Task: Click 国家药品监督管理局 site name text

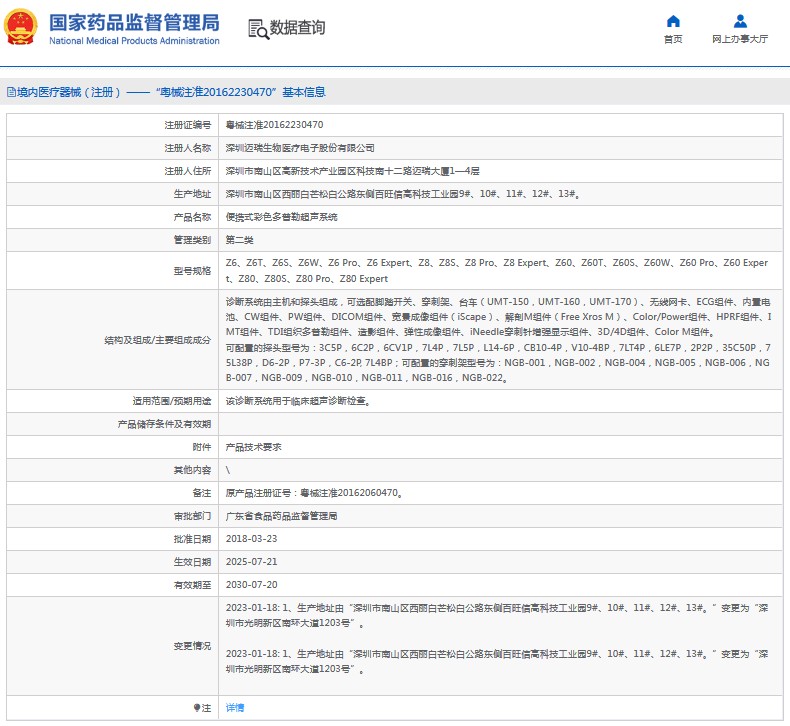Action: point(133,21)
